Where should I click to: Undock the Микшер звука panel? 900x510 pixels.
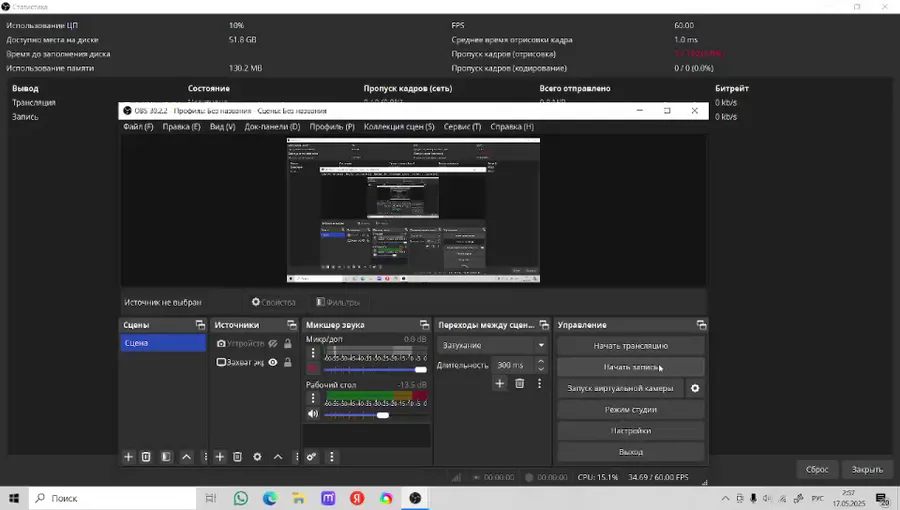[424, 325]
